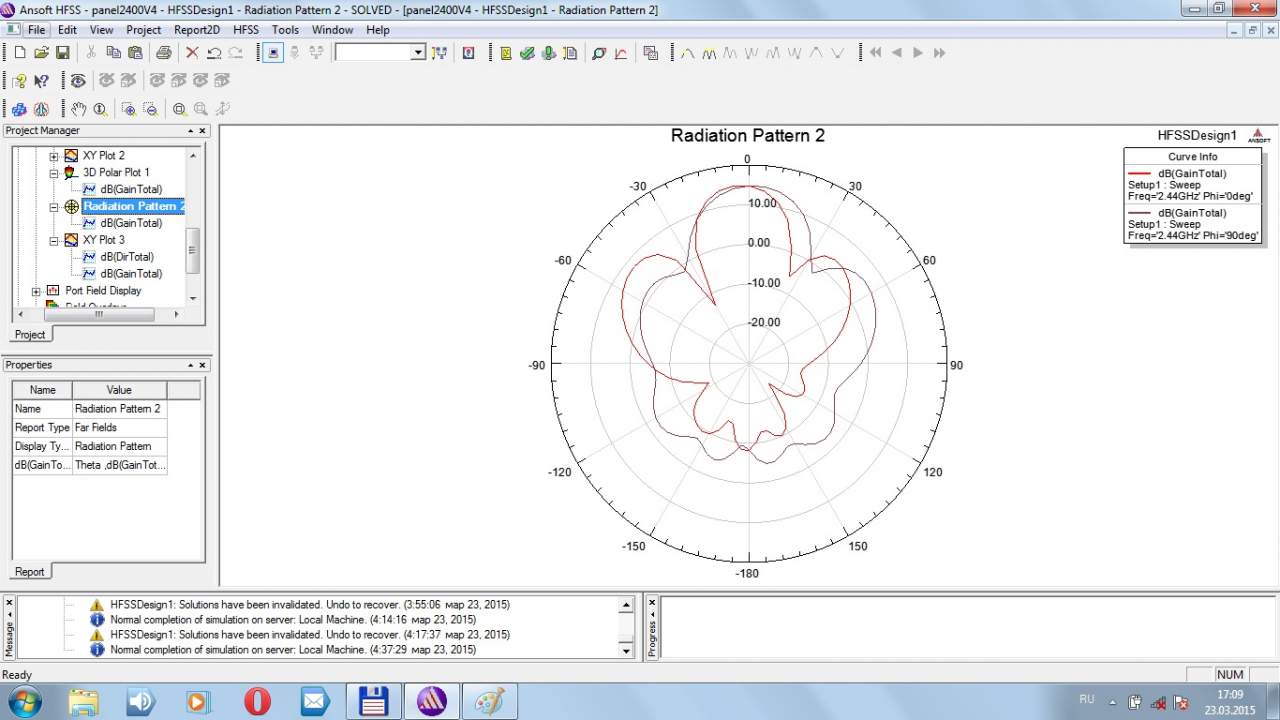Viewport: 1280px width, 720px height.
Task: Click the Undo arrow icon
Action: 214,53
